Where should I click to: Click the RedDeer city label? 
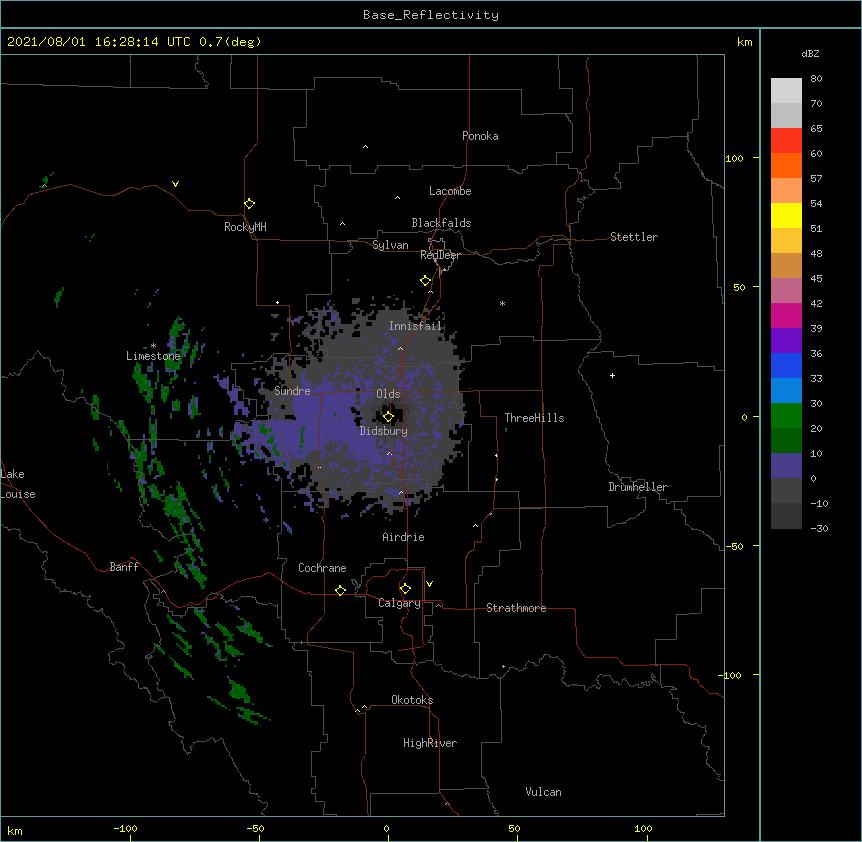pos(440,255)
